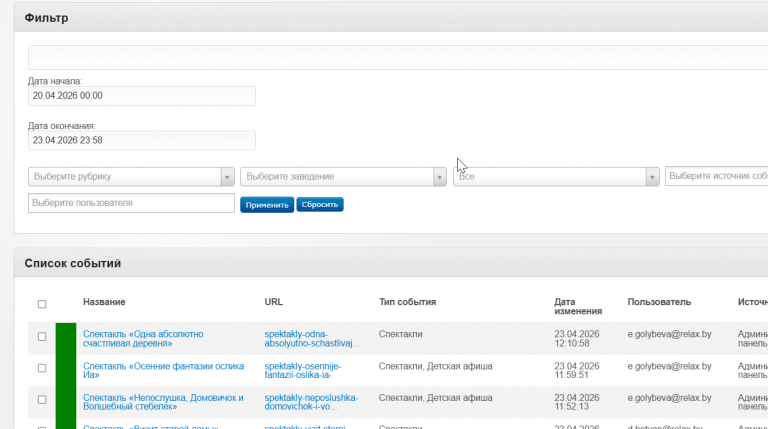Open the Выберите источник события dropdown

point(717,176)
